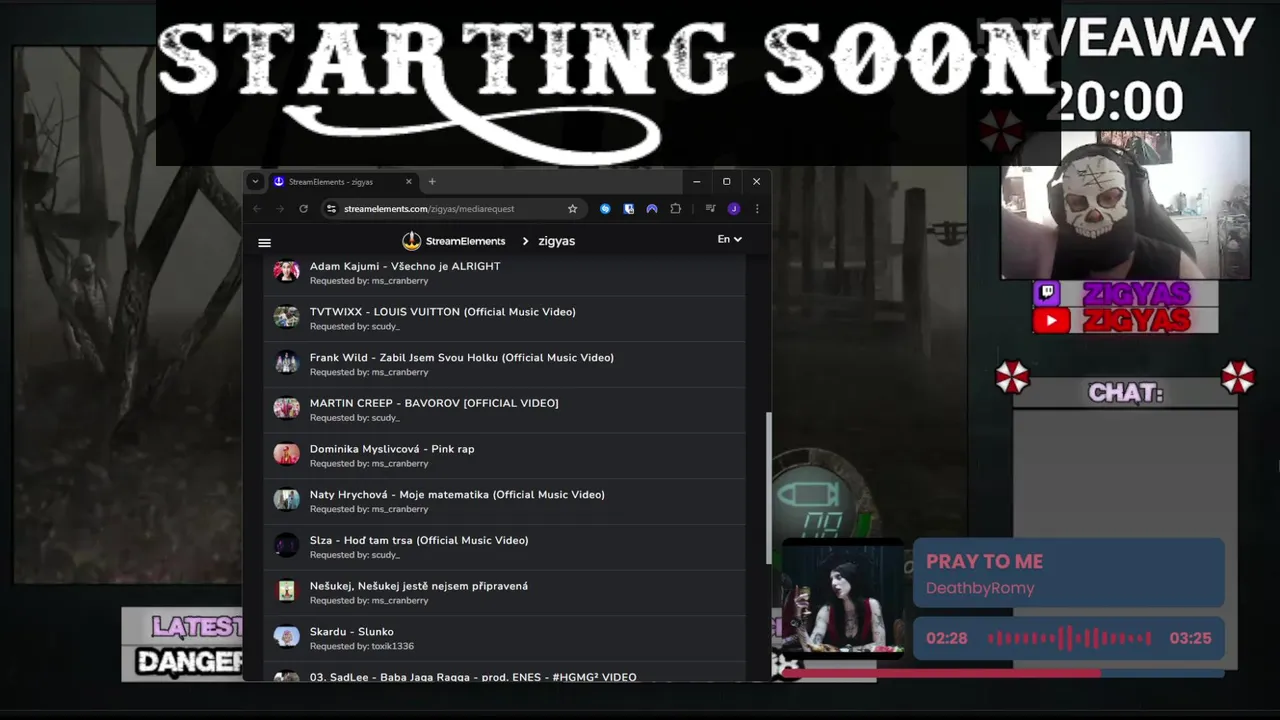Image resolution: width=1280 pixels, height=720 pixels.
Task: Click the StreamElements header text link
Action: [x=465, y=241]
